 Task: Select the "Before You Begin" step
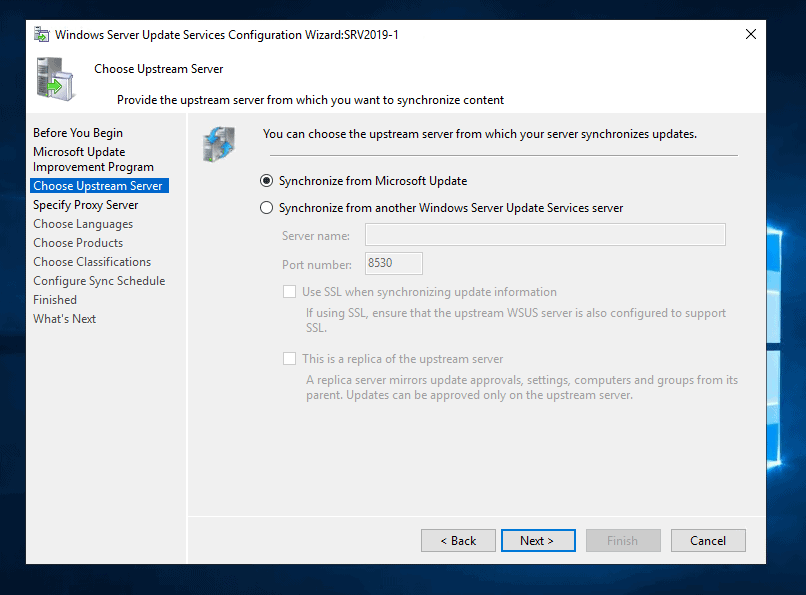click(x=78, y=132)
